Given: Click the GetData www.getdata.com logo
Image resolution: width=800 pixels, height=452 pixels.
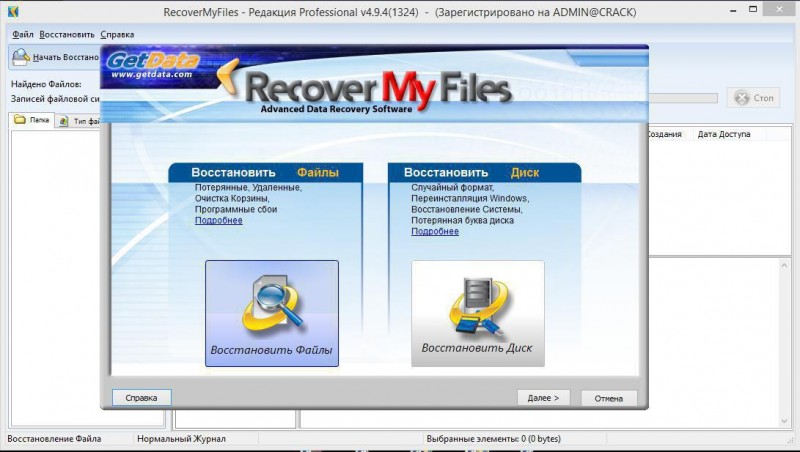Looking at the screenshot, I should [x=153, y=65].
